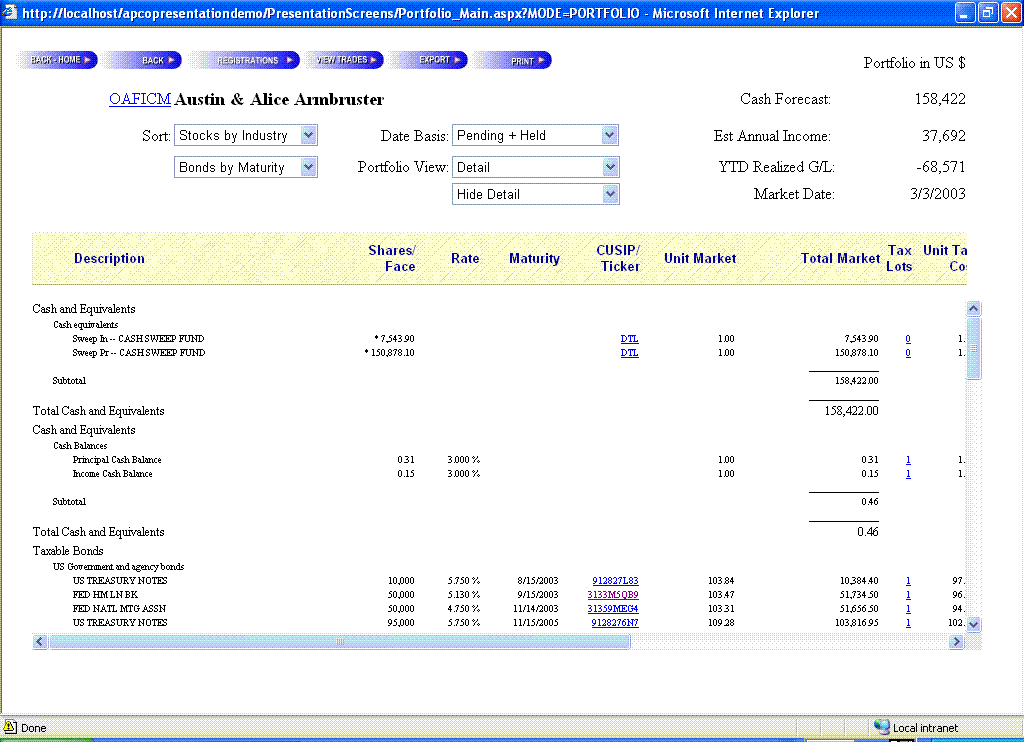1024x742 pixels.
Task: Restore down the Internet Explorer window
Action: (x=987, y=12)
